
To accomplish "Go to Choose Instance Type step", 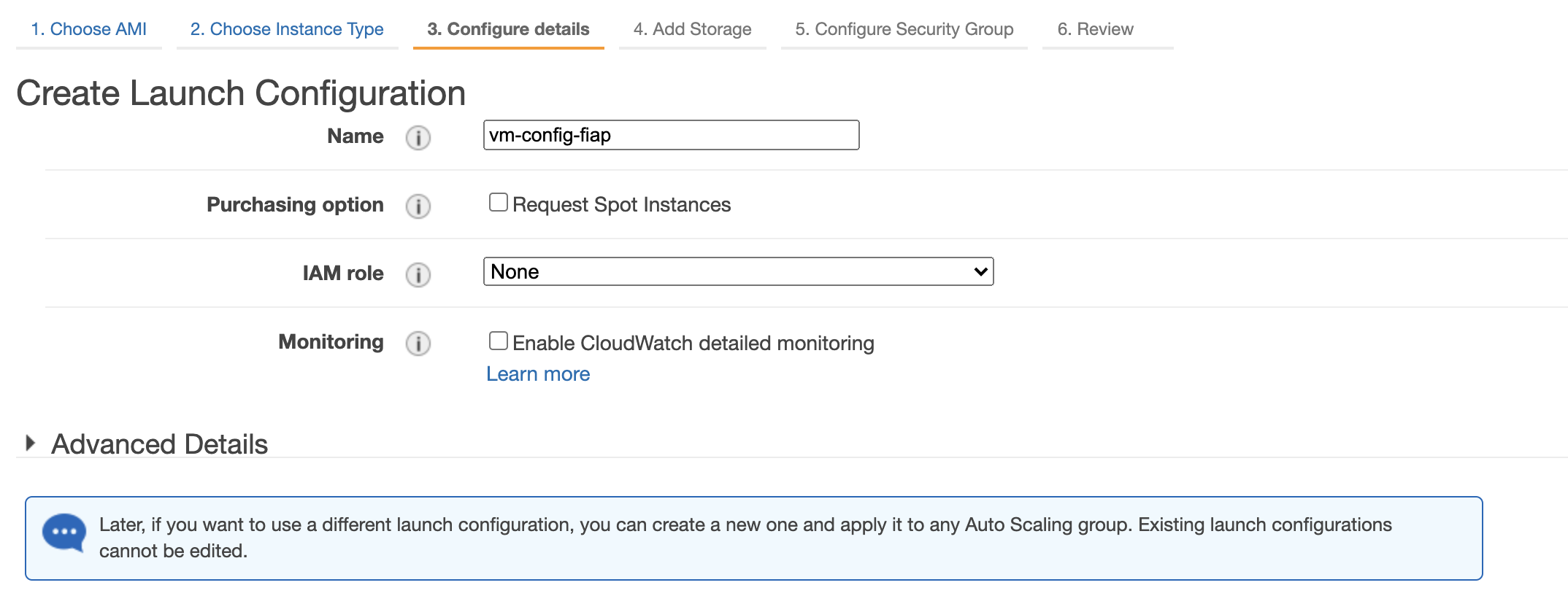I will [287, 29].
